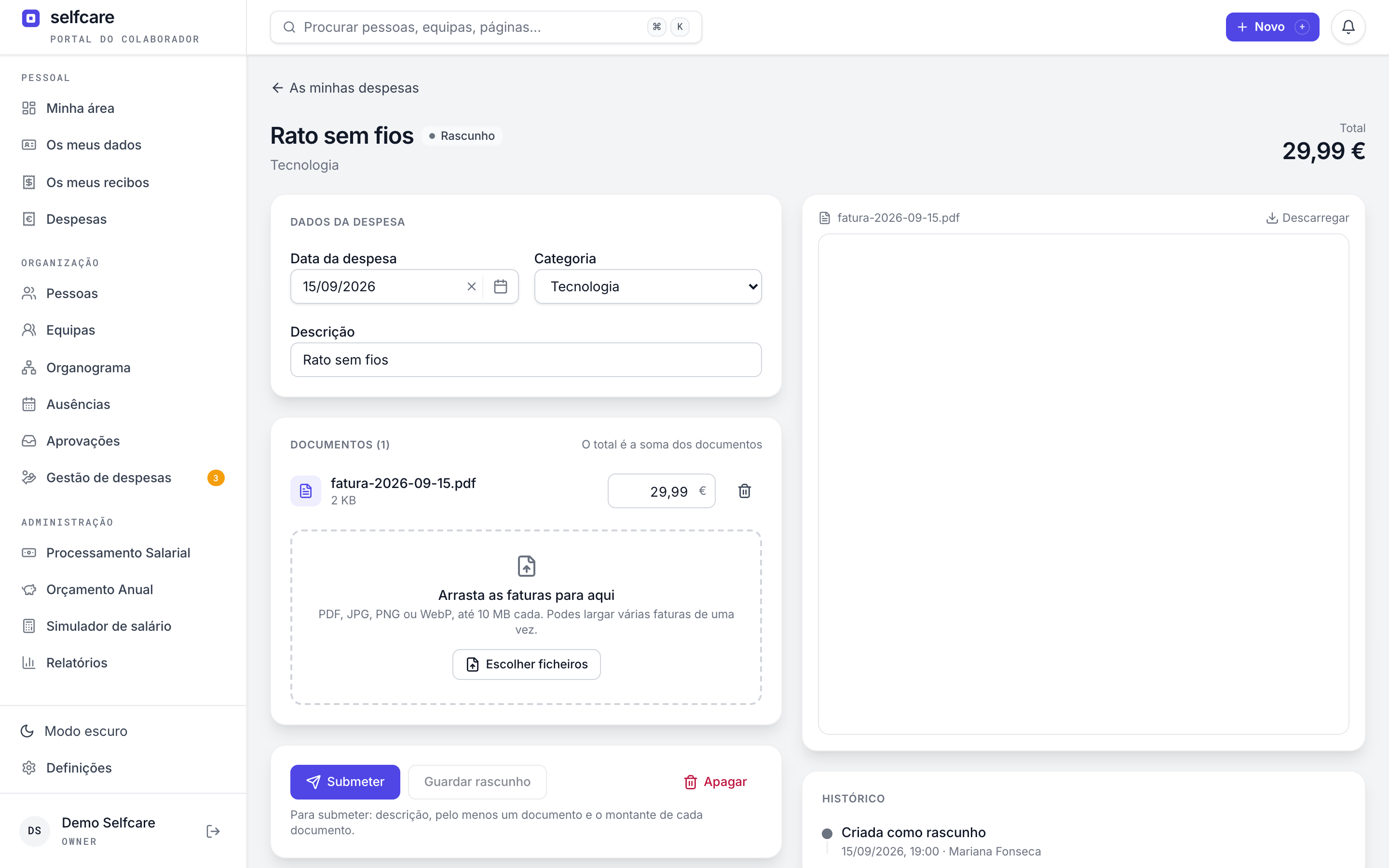The width and height of the screenshot is (1389, 868).
Task: Open Aprovações in the sidebar
Action: pos(123,441)
